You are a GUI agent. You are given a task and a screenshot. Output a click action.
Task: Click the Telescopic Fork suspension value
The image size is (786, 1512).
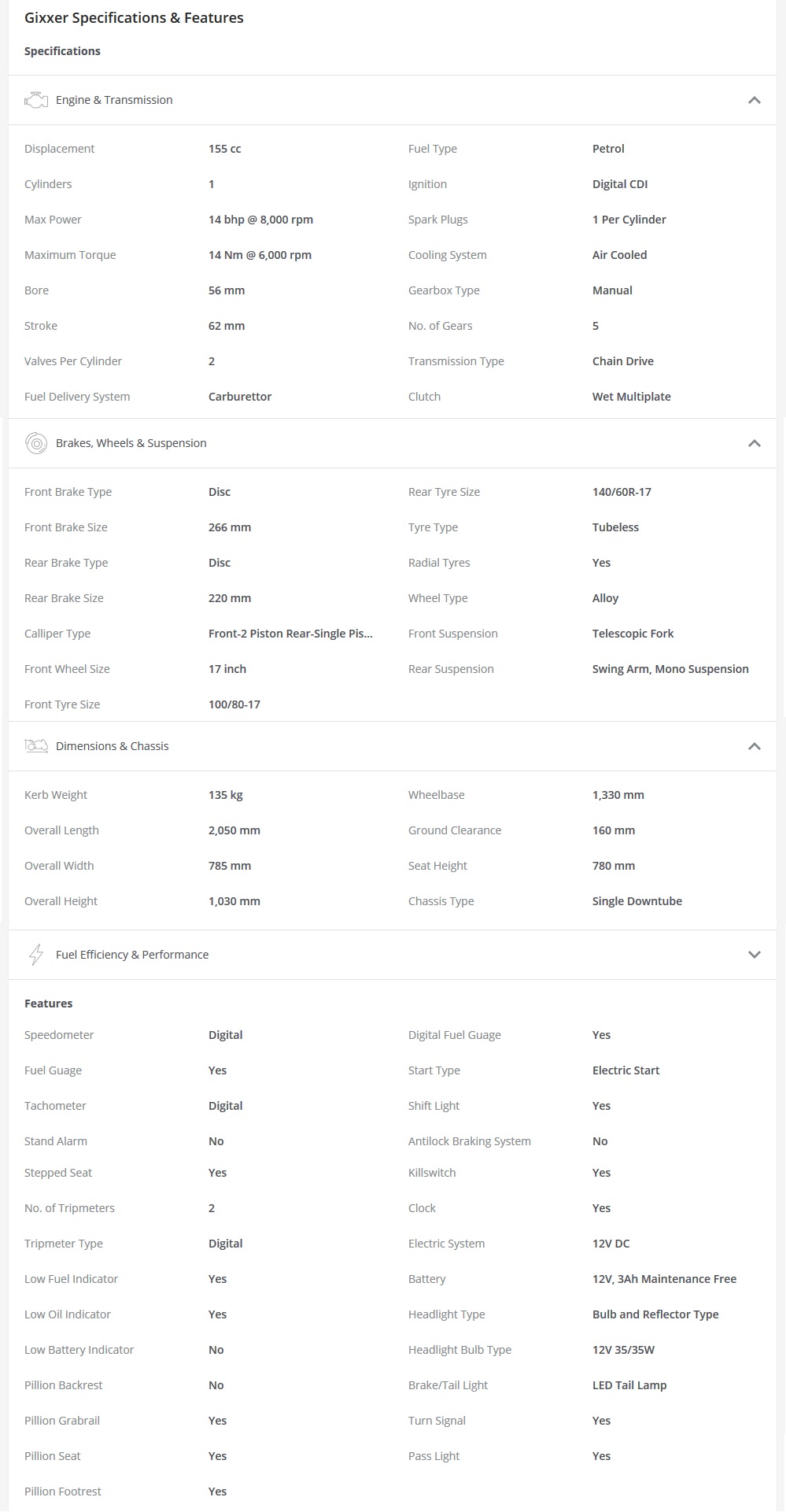633,634
